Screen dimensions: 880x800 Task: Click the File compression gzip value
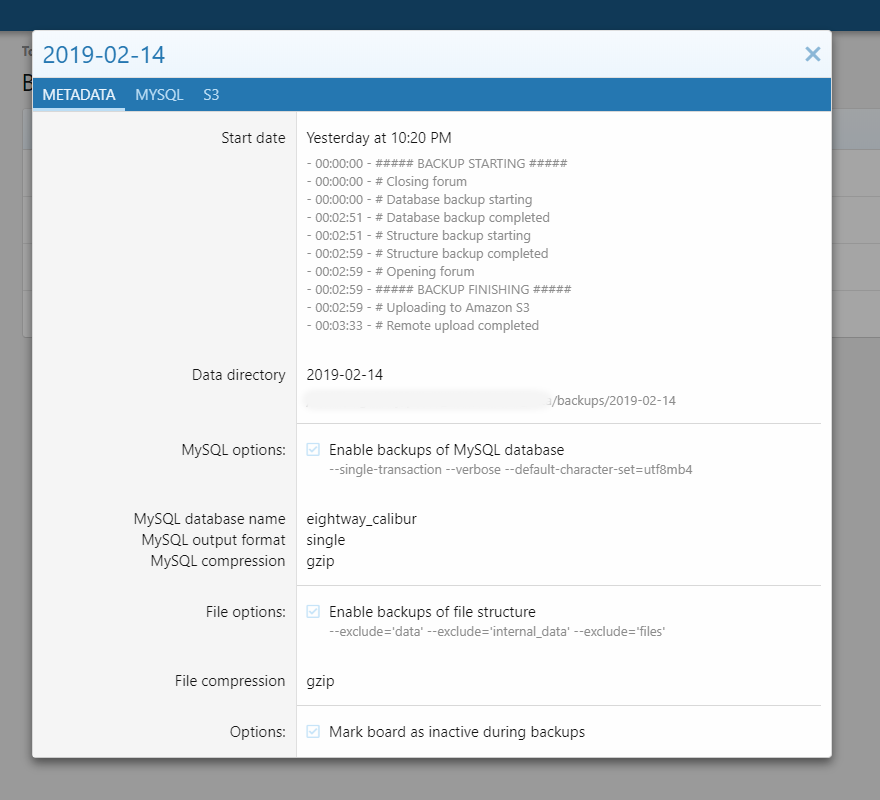[x=320, y=681]
